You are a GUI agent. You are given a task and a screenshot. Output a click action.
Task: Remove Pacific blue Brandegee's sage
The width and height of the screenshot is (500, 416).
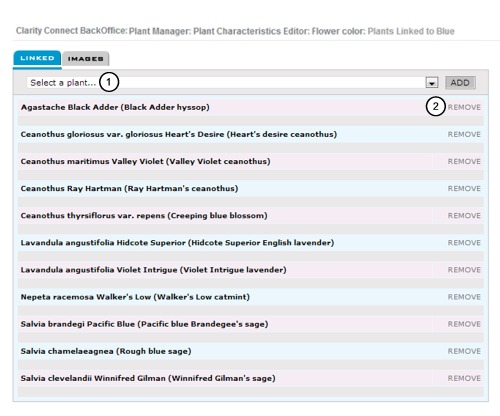pyautogui.click(x=464, y=324)
